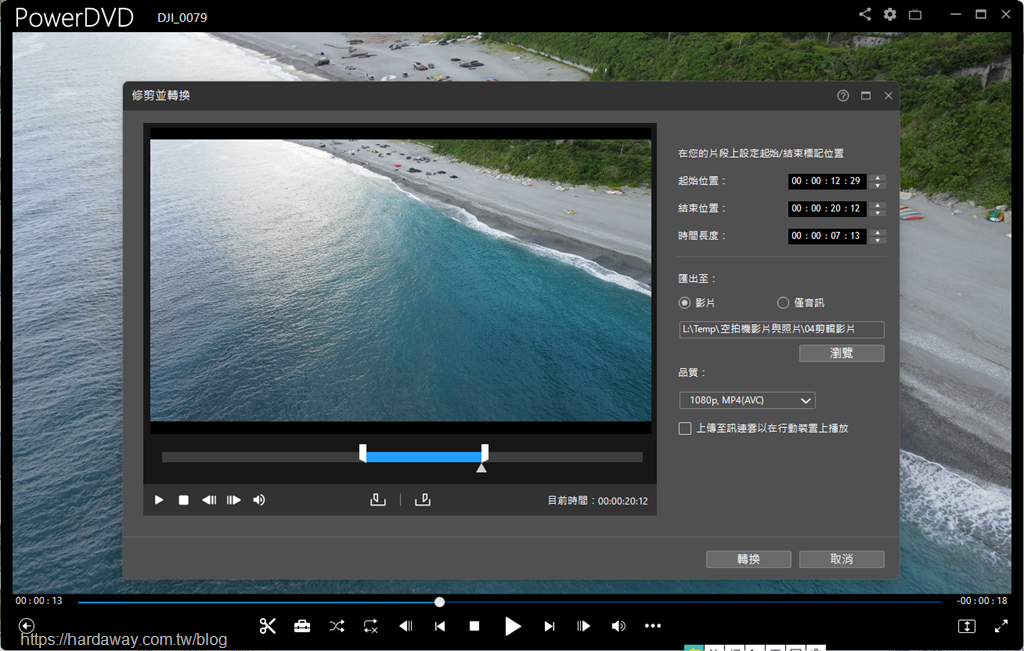The image size is (1024, 651).
Task: Close the trim and convert dialog
Action: pos(888,96)
